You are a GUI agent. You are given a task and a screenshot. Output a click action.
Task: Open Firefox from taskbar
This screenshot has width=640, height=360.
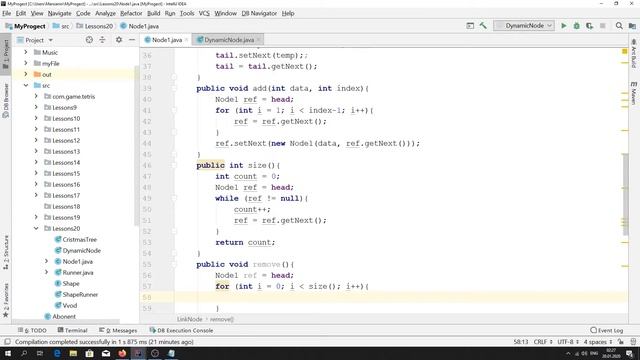point(122,353)
